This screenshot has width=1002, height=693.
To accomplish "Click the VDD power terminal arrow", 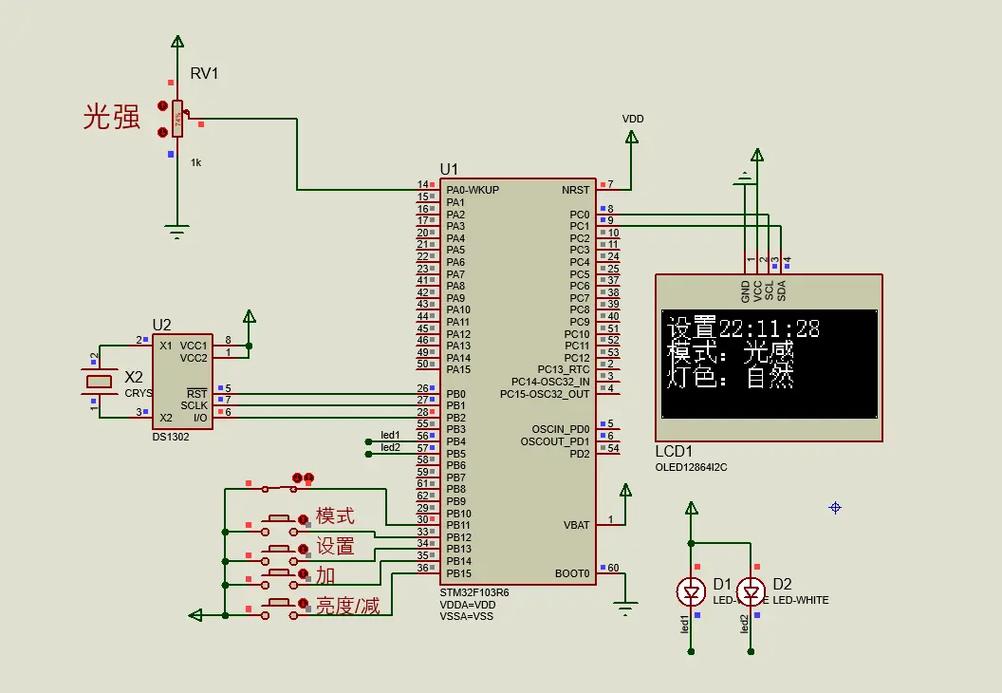I will tap(631, 137).
